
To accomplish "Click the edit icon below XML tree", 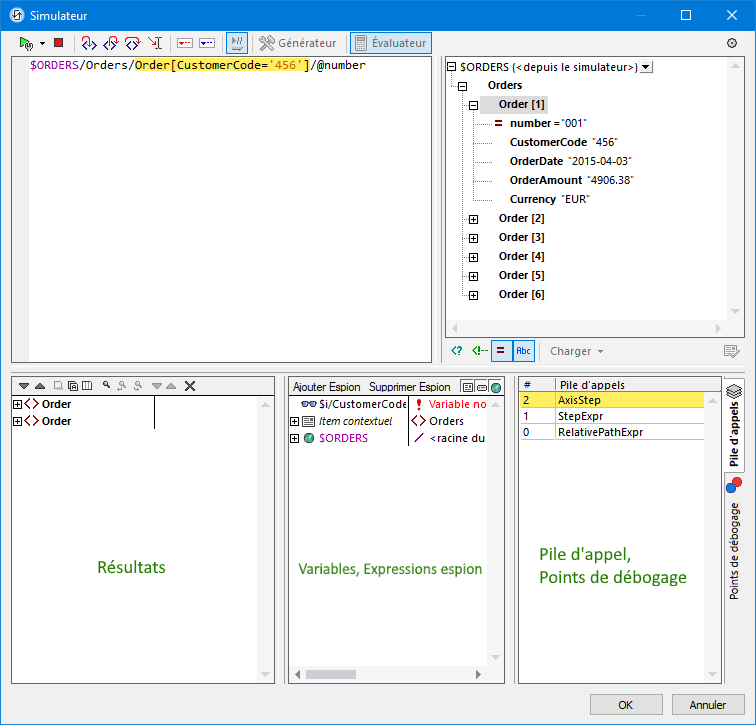I will [732, 351].
